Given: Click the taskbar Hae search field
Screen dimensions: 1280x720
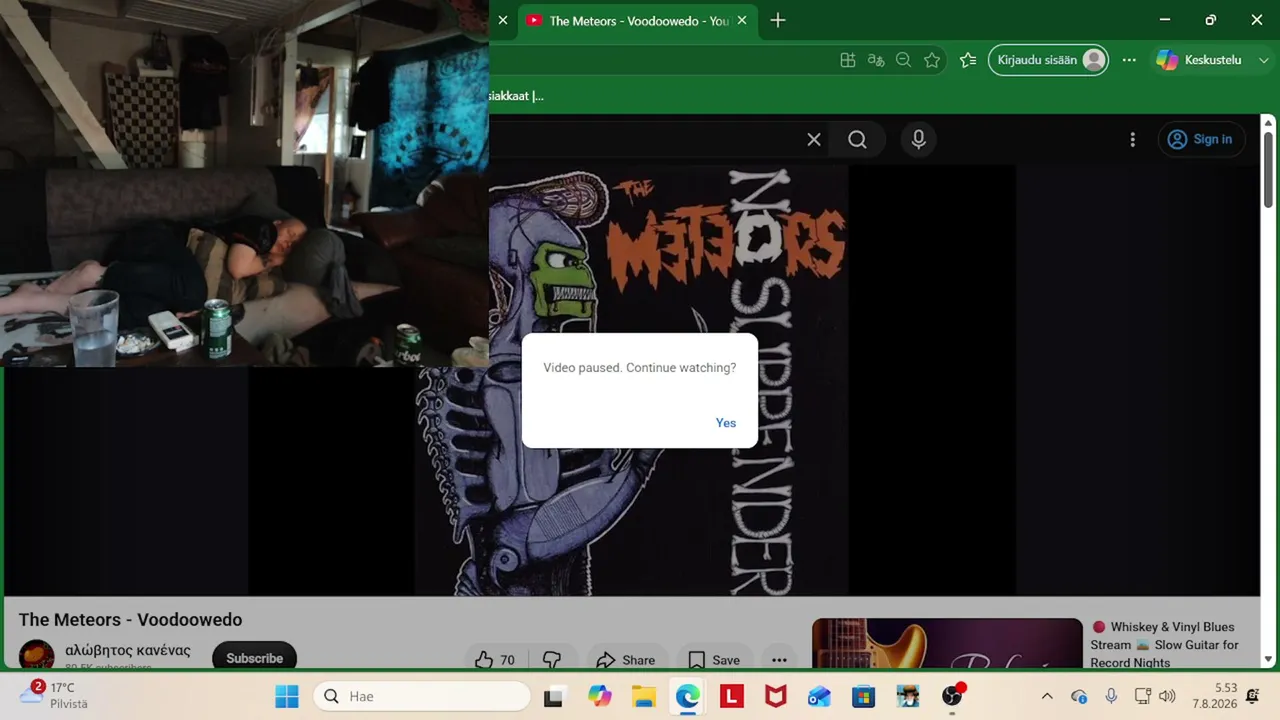Looking at the screenshot, I should [x=422, y=696].
